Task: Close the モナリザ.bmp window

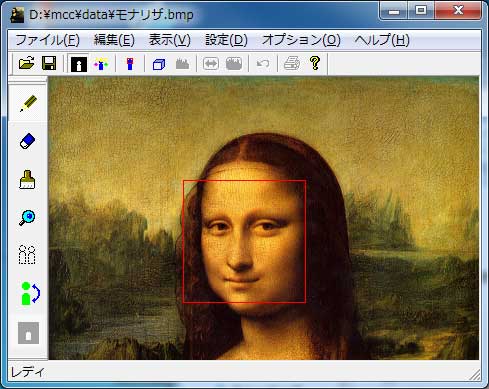Action: 458,11
